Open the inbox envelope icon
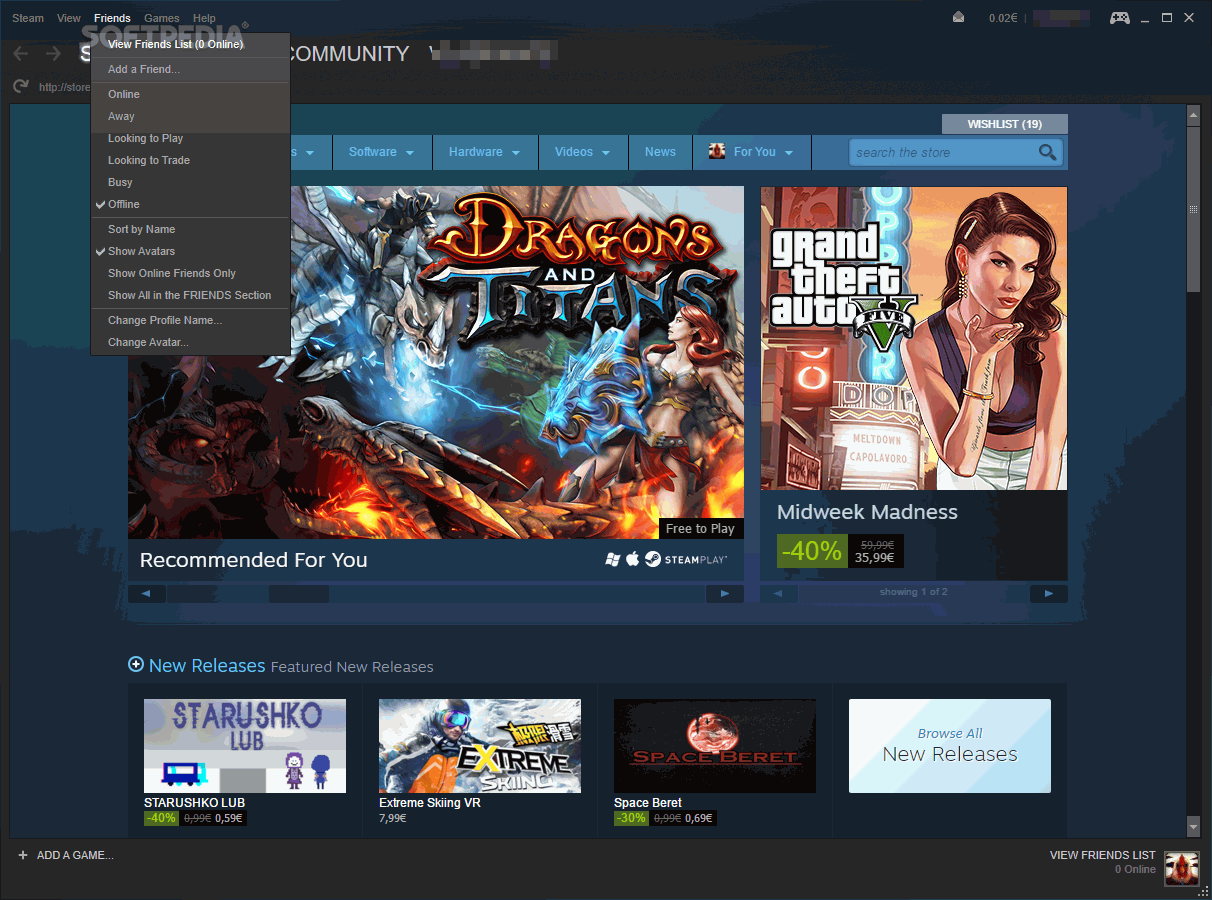Screen dimensions: 1212x900 [959, 18]
